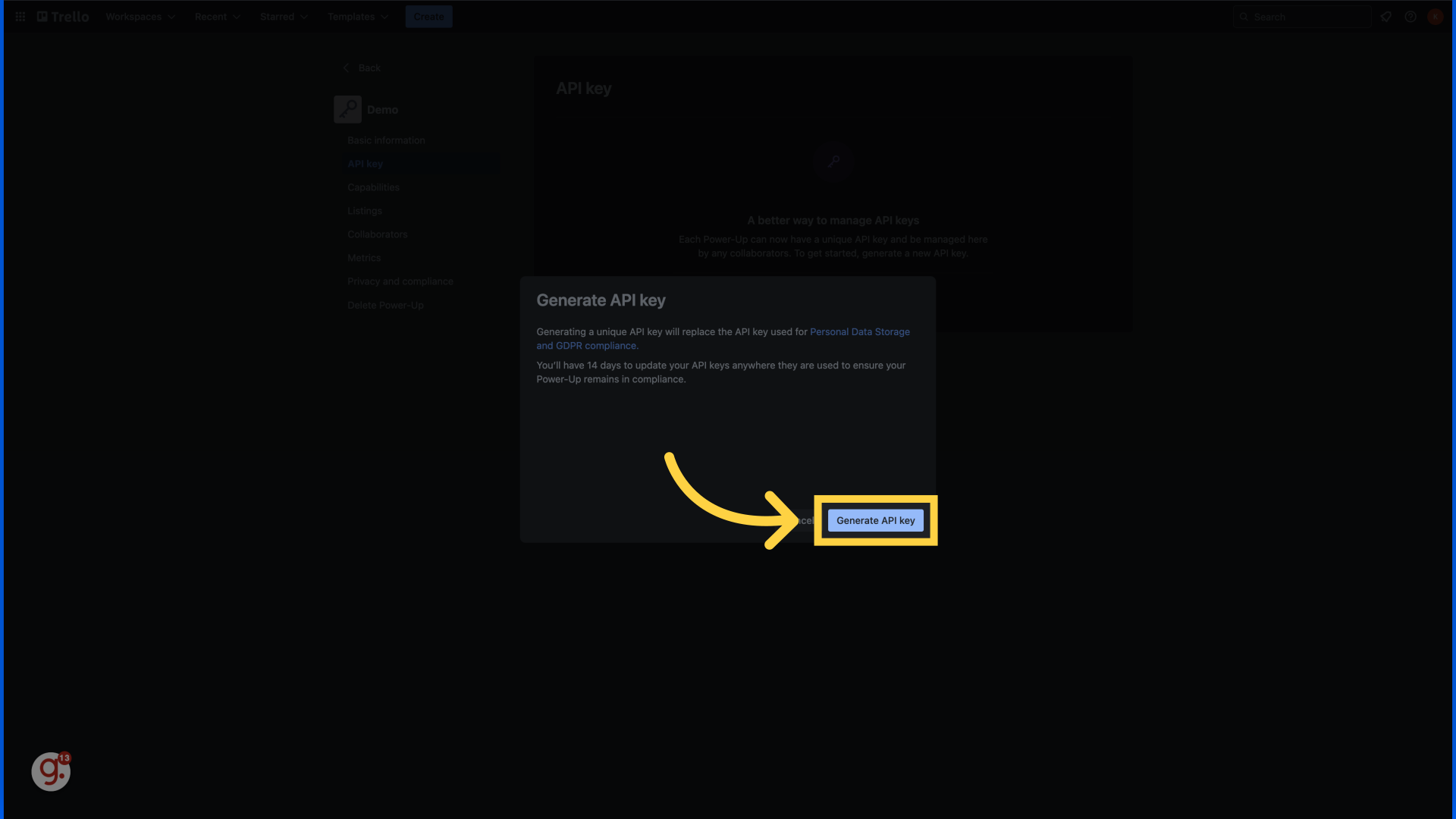Click the Generate API key button
The height and width of the screenshot is (819, 1456).
(875, 520)
